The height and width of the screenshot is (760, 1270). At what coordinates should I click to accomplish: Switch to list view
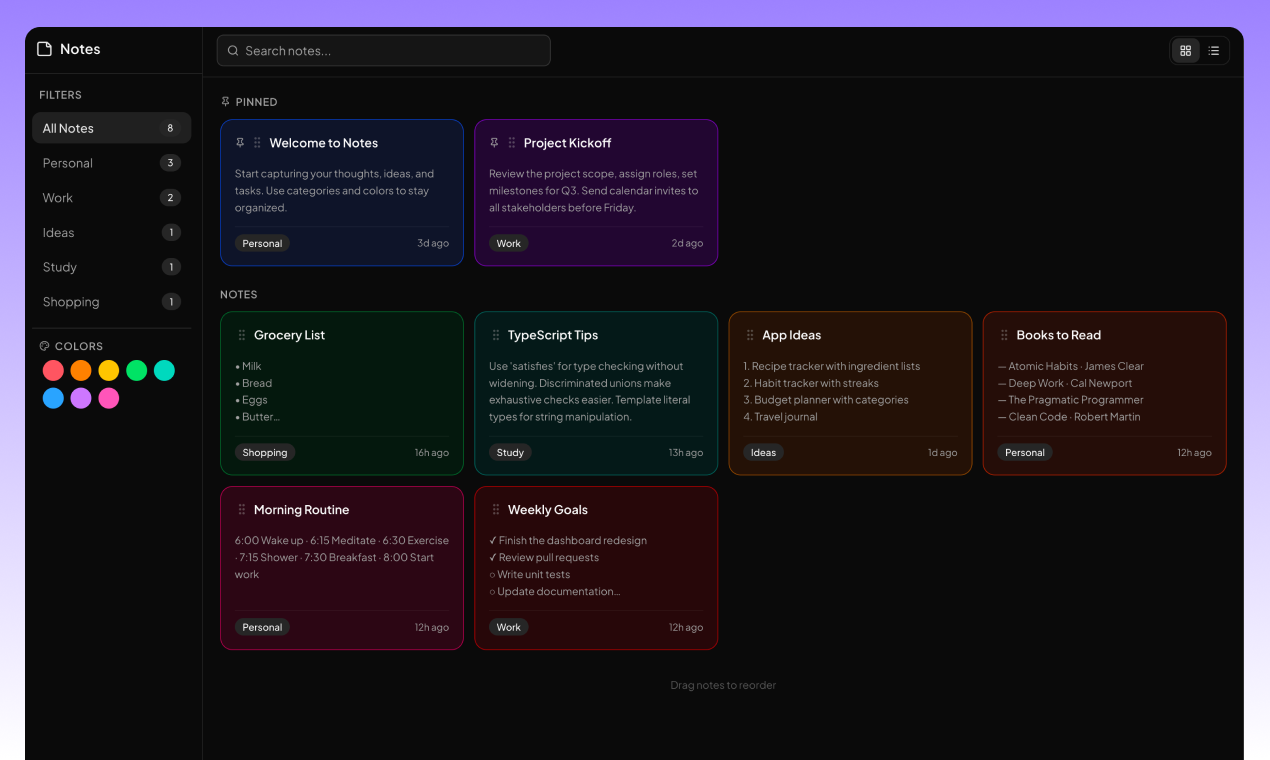(1214, 50)
